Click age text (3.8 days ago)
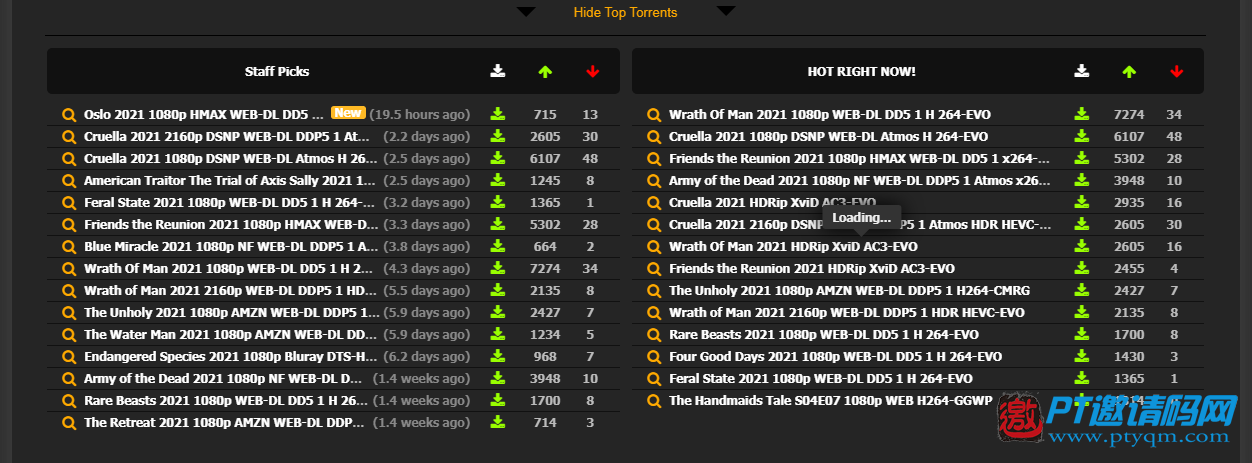1252x463 pixels. (427, 246)
